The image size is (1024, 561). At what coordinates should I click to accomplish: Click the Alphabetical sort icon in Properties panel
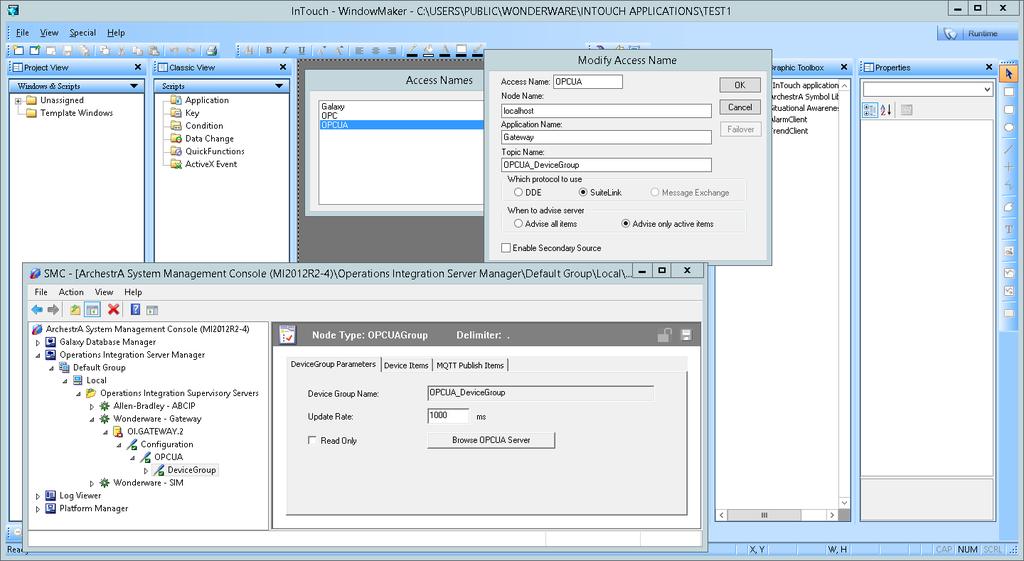pos(886,110)
